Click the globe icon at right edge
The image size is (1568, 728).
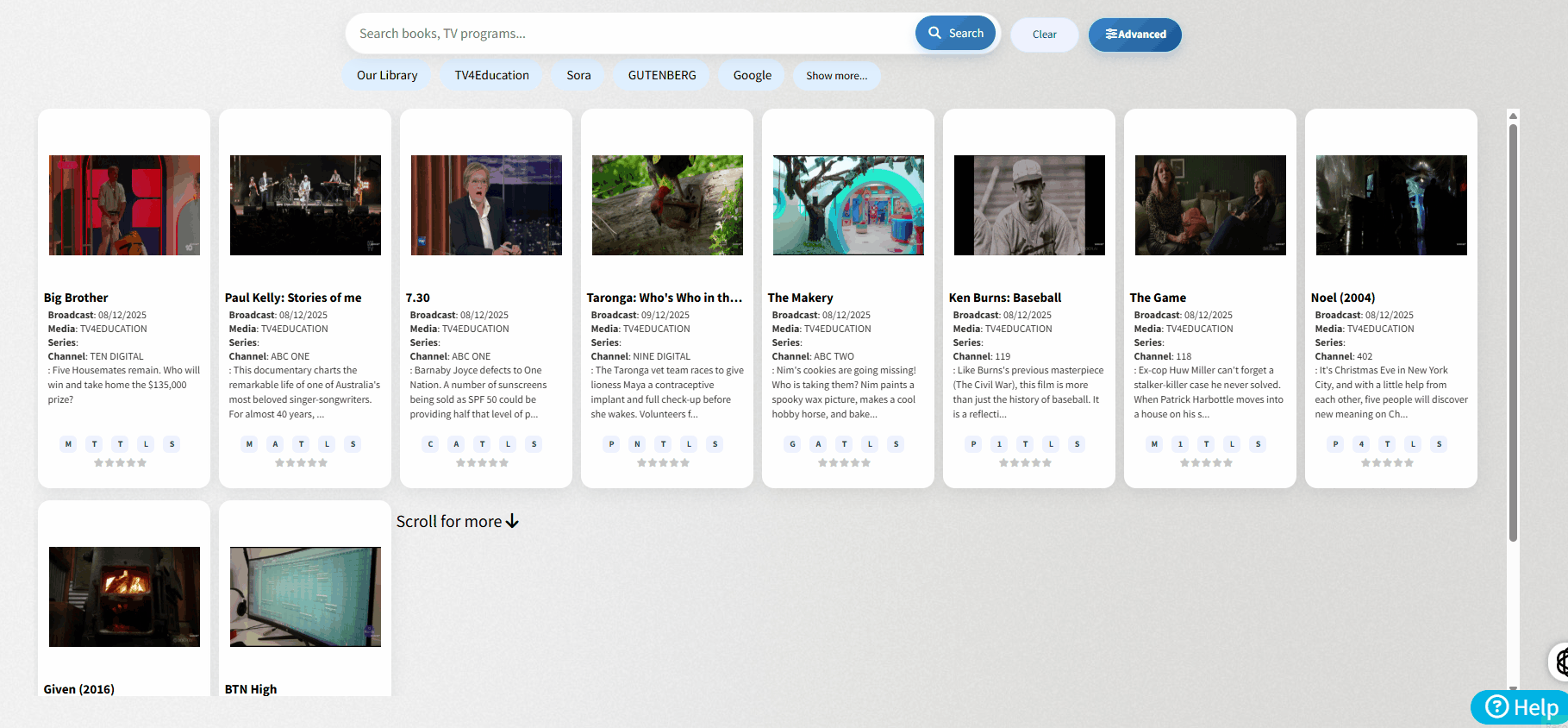point(1561,662)
